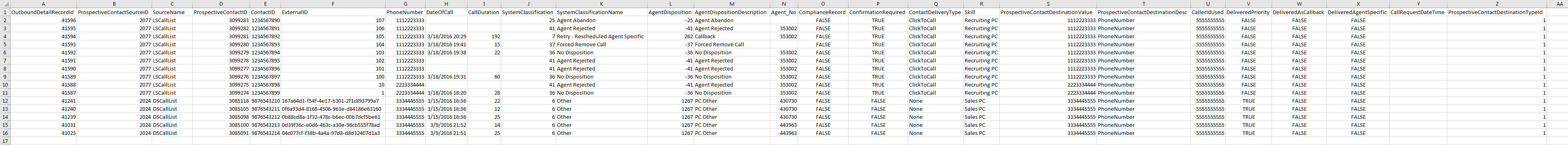Select the SourceName header cell

coord(172,12)
